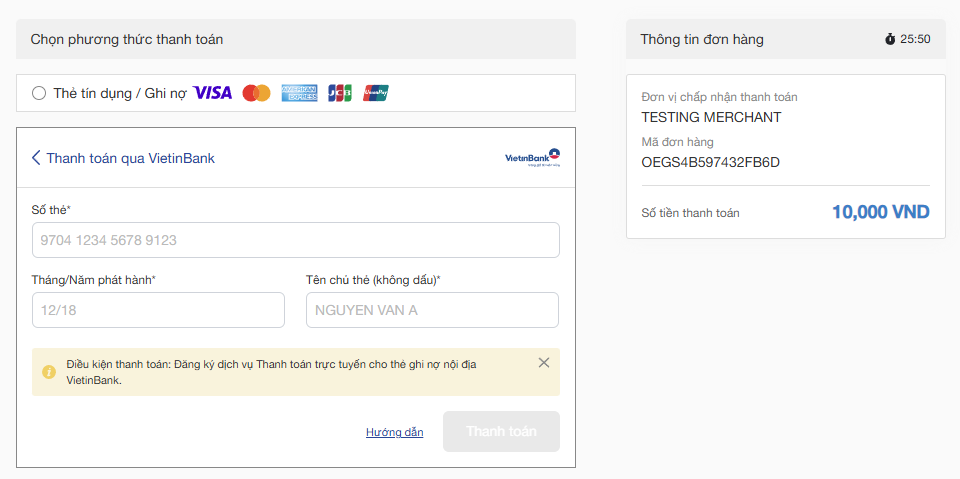Viewport: 960px width, 479px height.
Task: Go back via the chevron arrow
Action: (x=36, y=158)
